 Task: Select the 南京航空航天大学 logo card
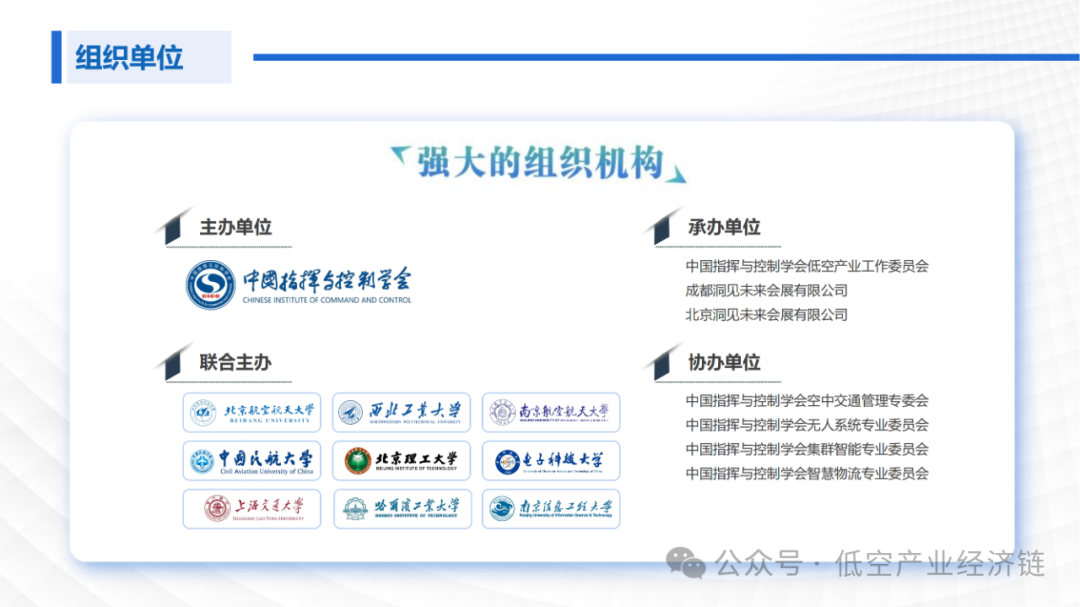click(x=551, y=412)
